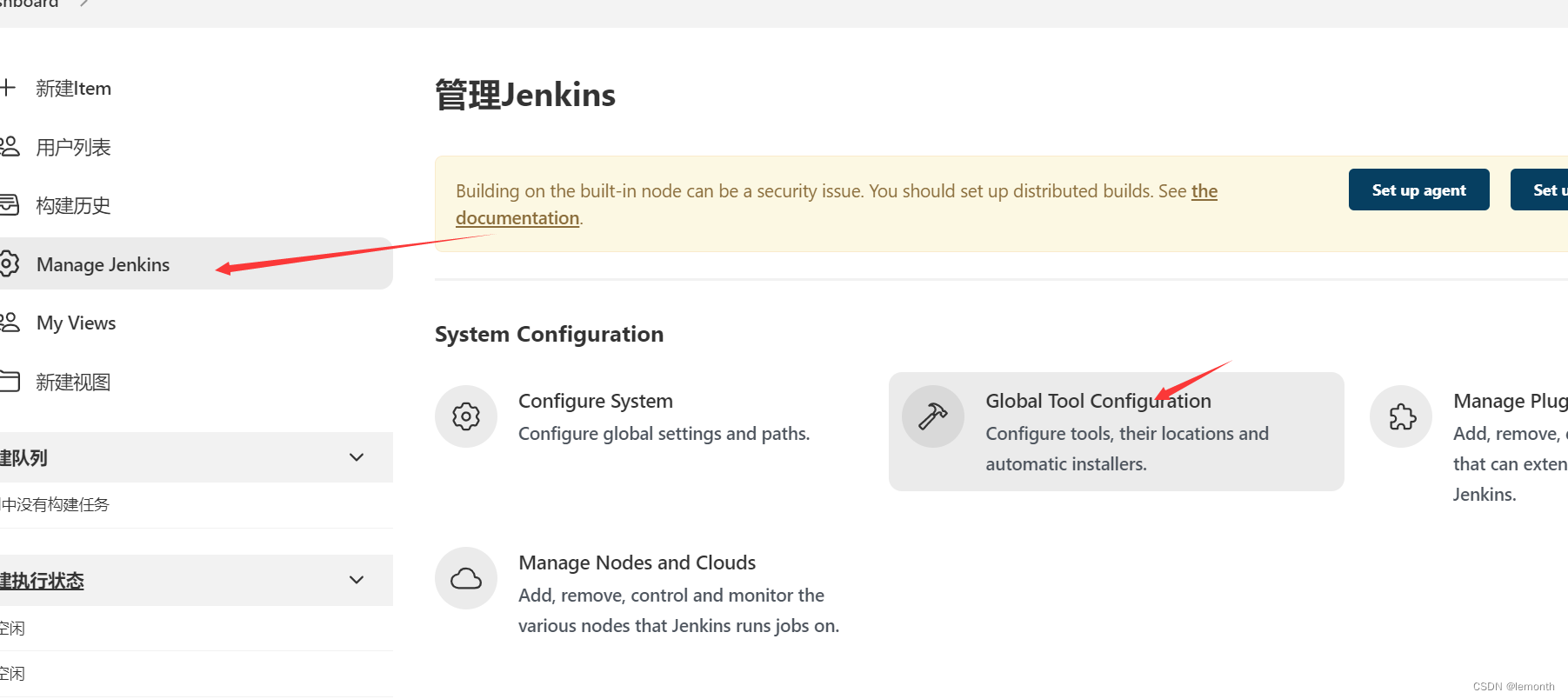Viewport: 1568px width, 699px height.
Task: Open My Views in the sidebar
Action: point(77,323)
